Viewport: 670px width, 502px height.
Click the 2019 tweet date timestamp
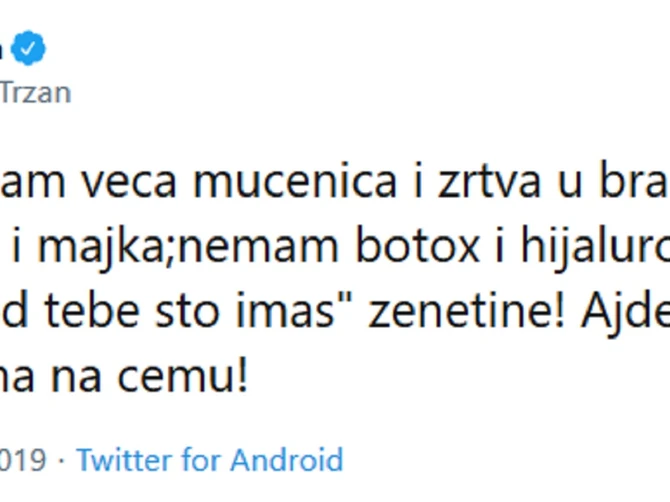coord(24,461)
